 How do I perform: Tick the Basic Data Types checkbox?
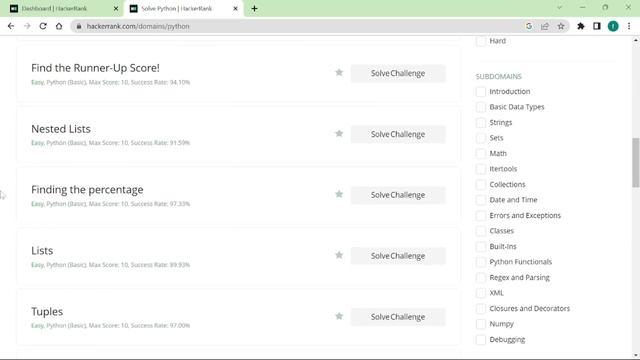481,107
